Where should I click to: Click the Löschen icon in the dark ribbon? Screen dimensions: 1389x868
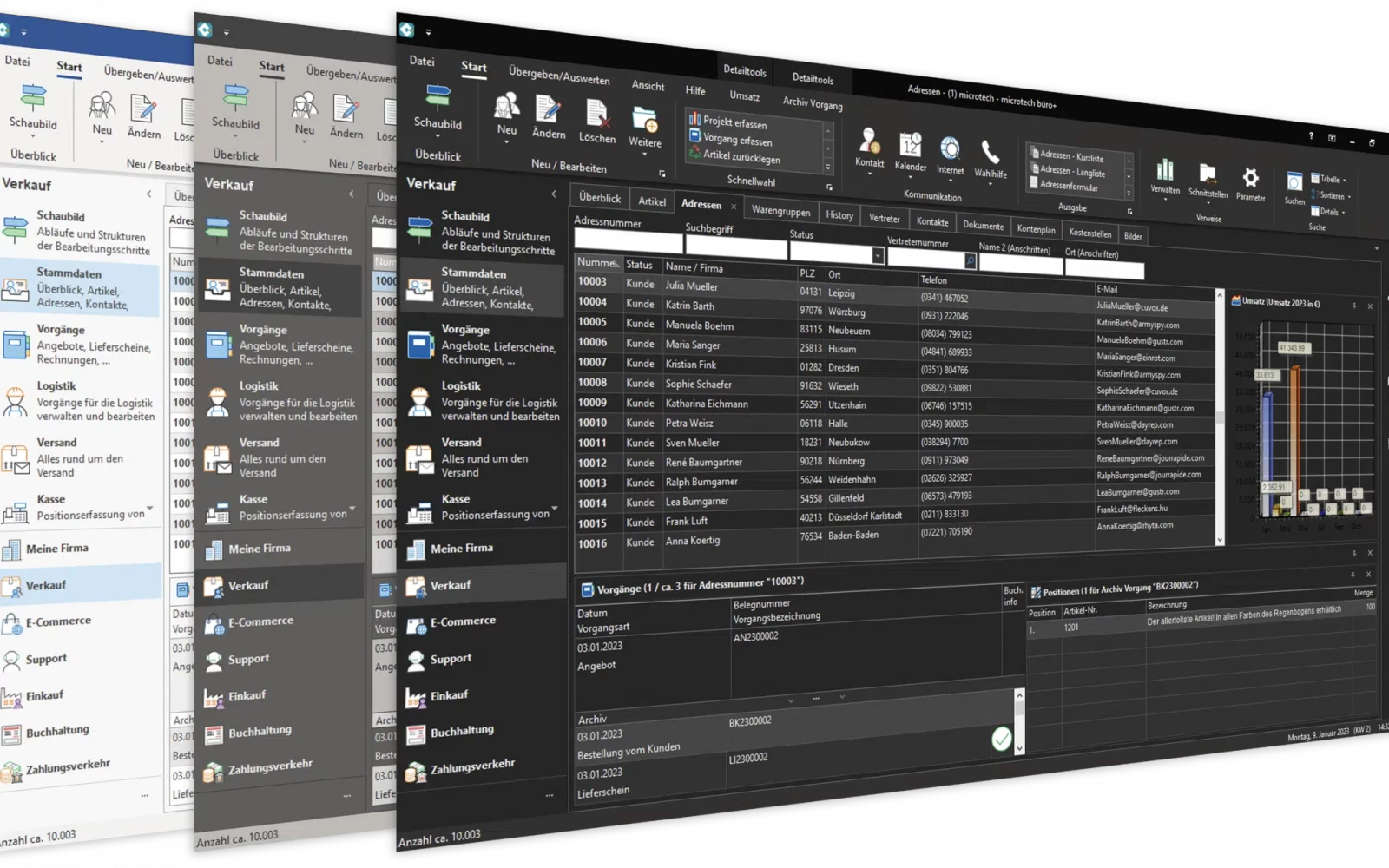(x=596, y=115)
